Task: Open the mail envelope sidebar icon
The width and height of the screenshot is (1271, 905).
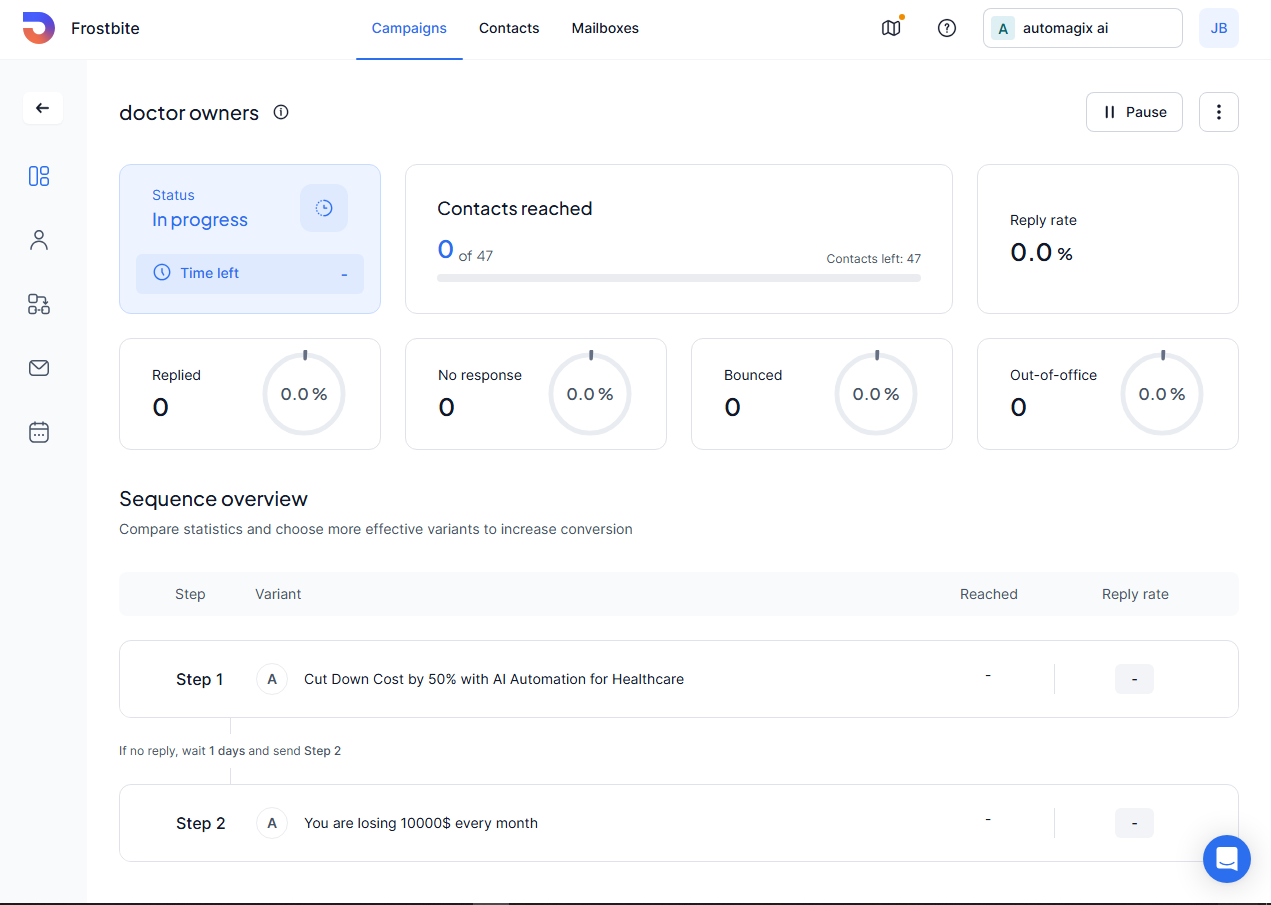Action: coord(39,368)
